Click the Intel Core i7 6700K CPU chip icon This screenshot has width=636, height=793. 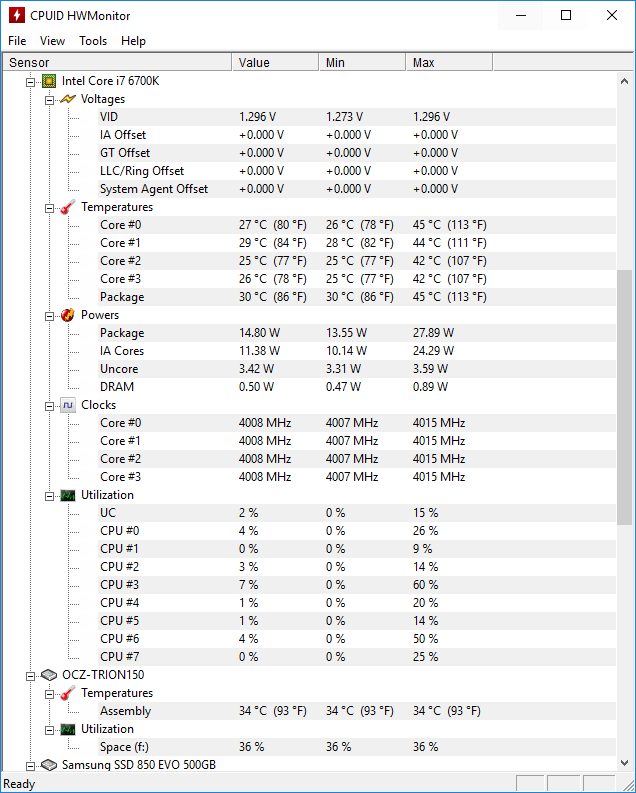[x=49, y=81]
